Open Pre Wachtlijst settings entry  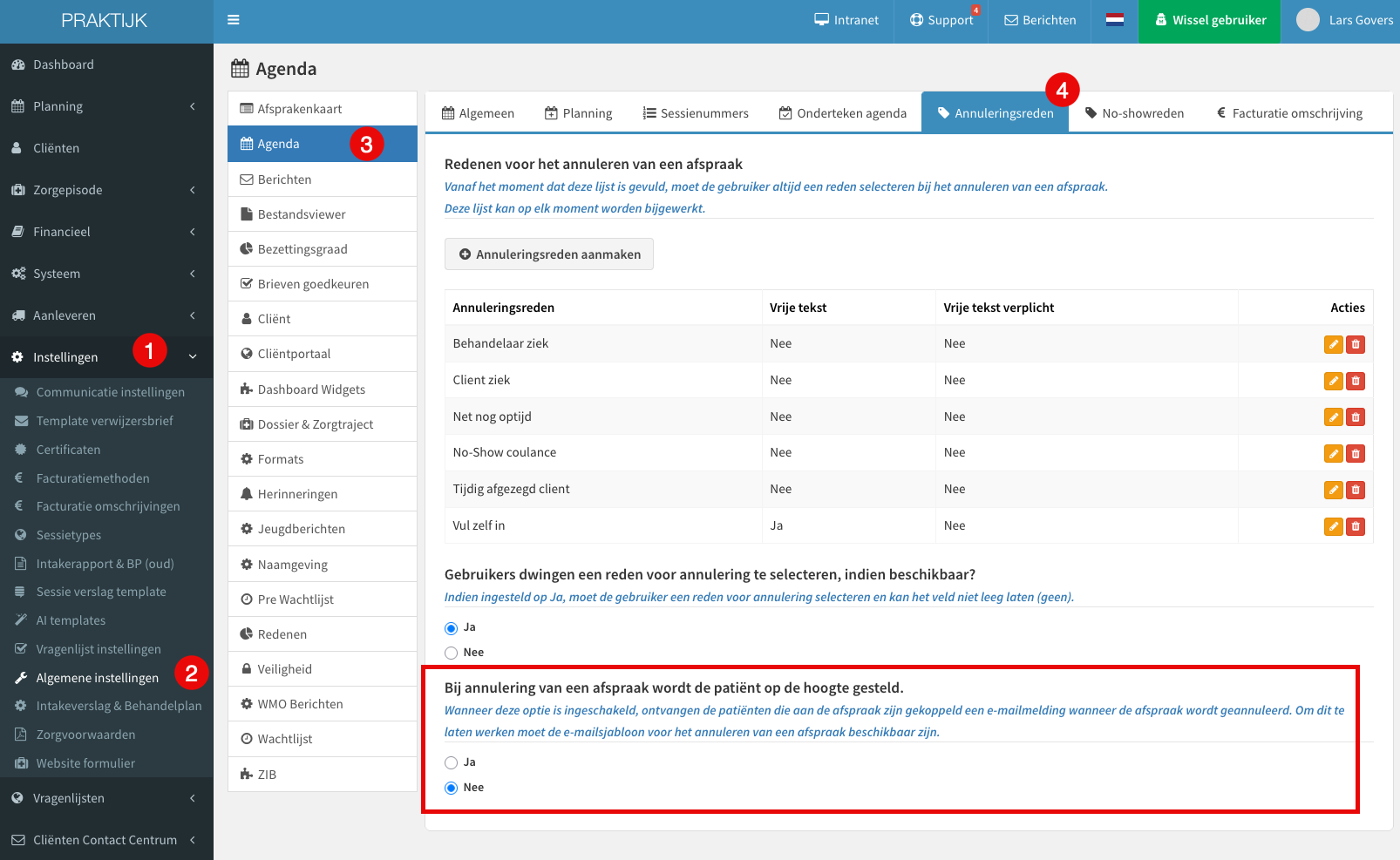click(x=323, y=599)
